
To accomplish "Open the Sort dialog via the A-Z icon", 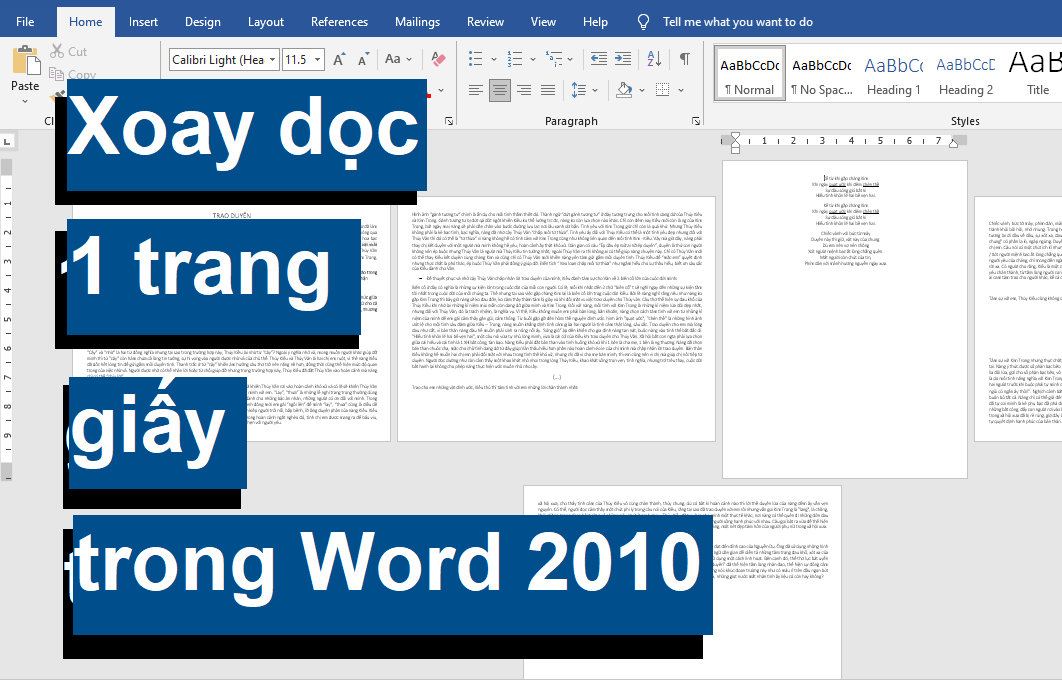I will 653,58.
